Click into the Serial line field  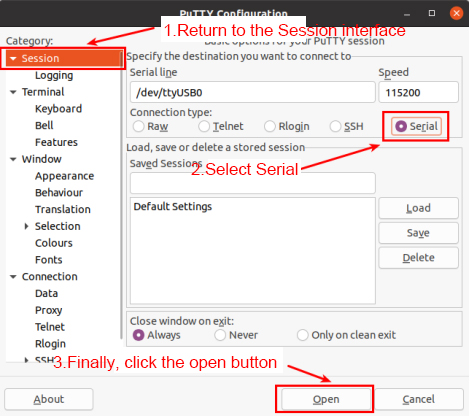click(x=253, y=92)
